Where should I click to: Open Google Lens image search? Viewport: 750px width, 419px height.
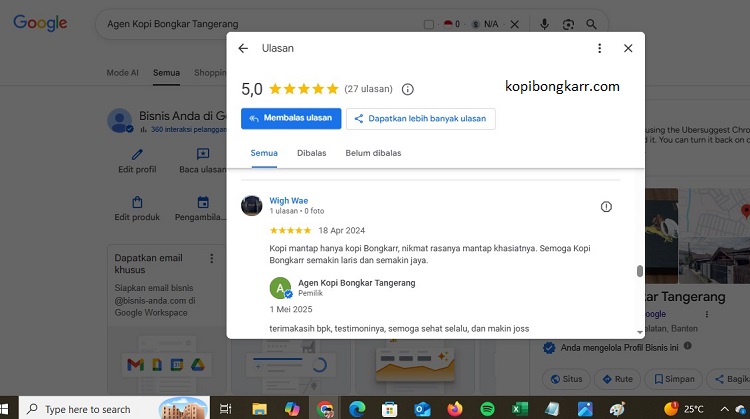(x=568, y=24)
